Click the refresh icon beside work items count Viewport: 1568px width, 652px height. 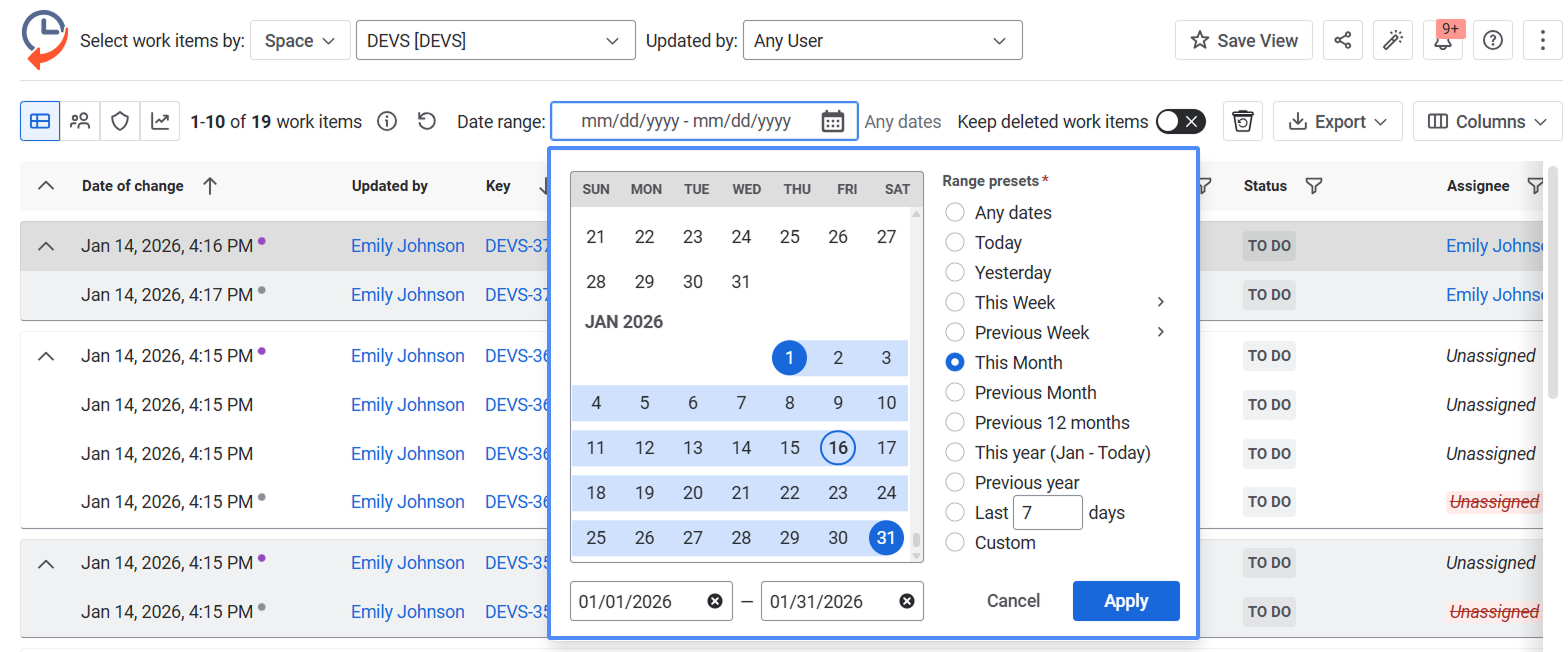tap(427, 121)
